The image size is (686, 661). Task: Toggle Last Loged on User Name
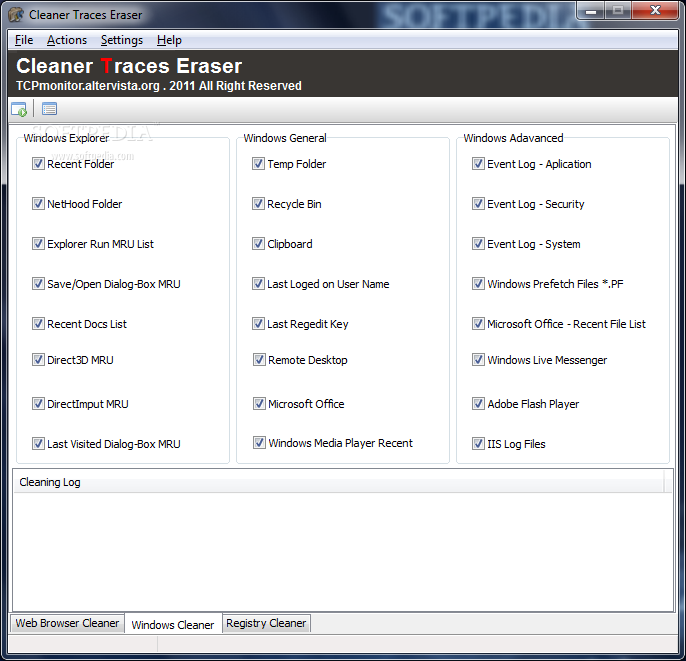pyautogui.click(x=258, y=284)
